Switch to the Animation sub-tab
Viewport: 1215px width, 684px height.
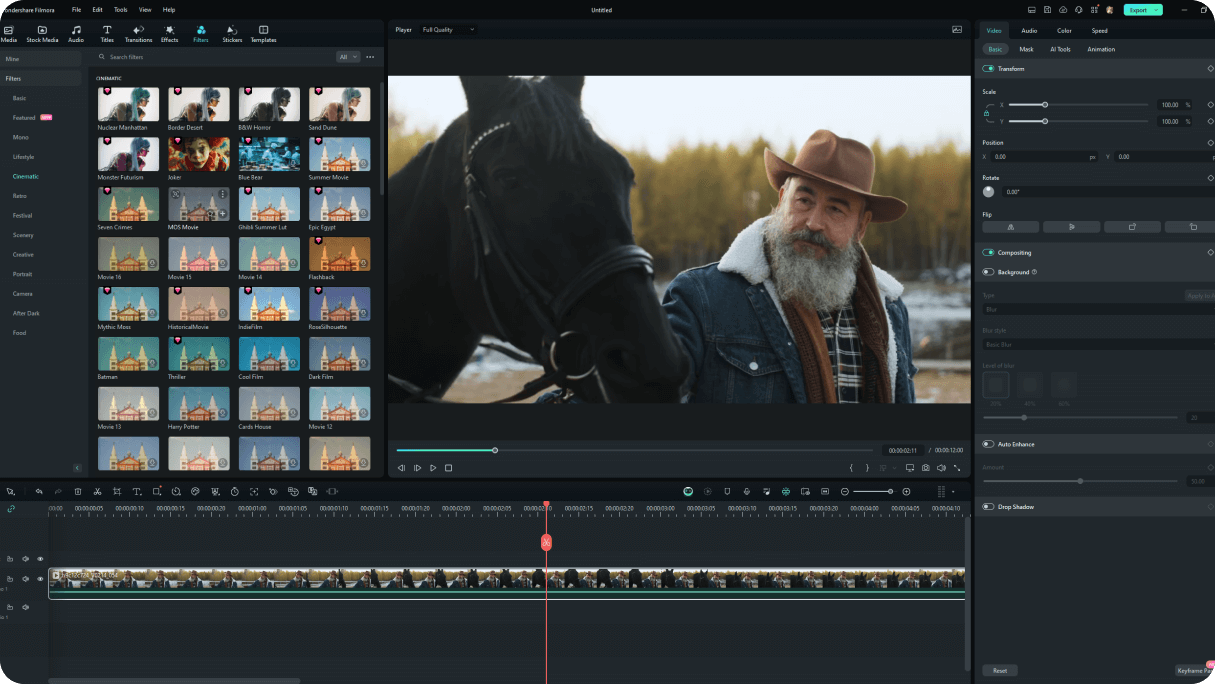[1101, 49]
